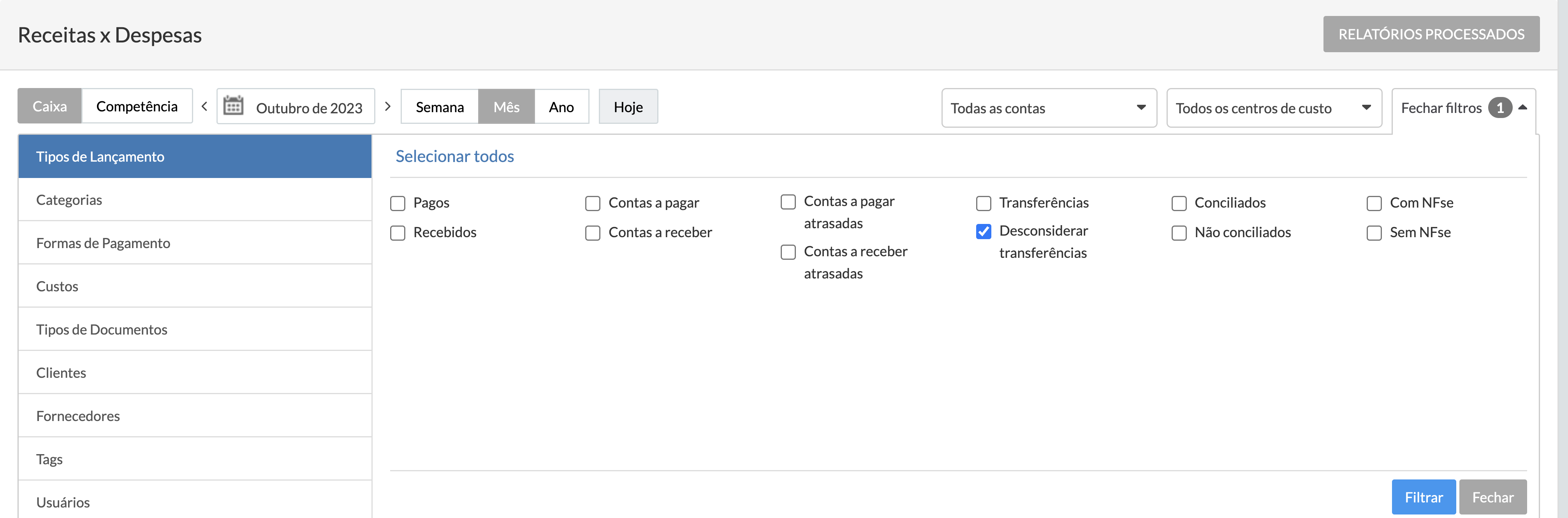Apply filters with the Filtrar button
1568x518 pixels.
pos(1423,497)
